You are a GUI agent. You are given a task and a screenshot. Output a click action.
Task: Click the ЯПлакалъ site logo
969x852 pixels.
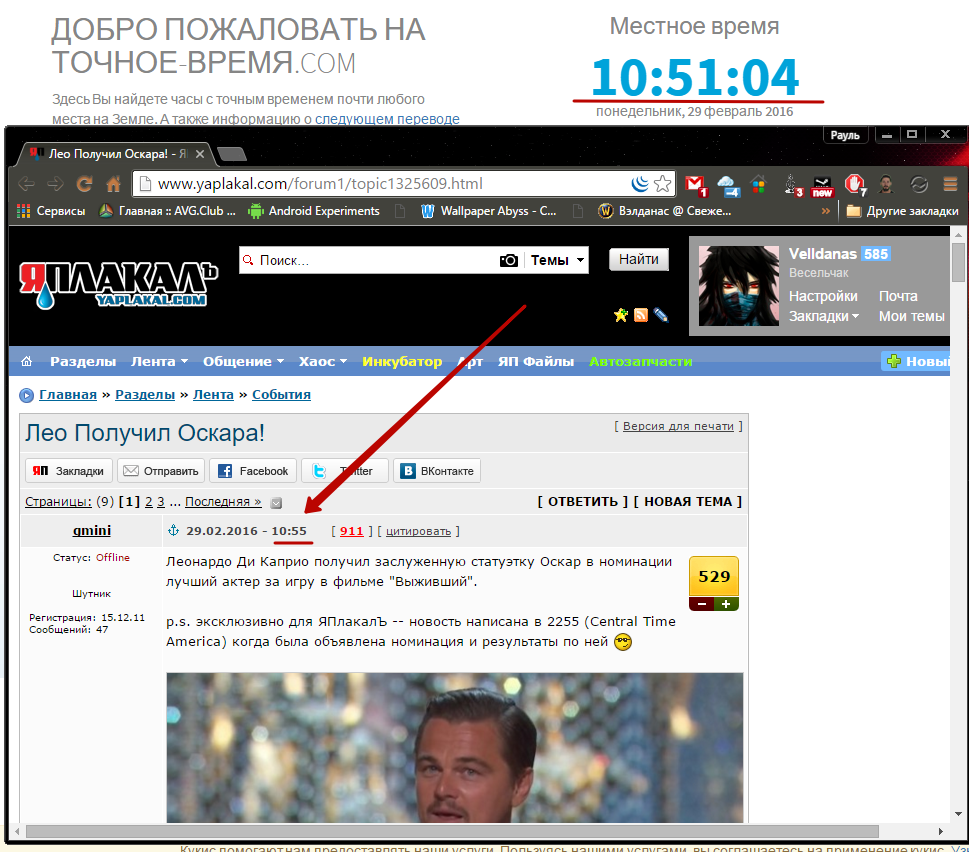click(118, 285)
